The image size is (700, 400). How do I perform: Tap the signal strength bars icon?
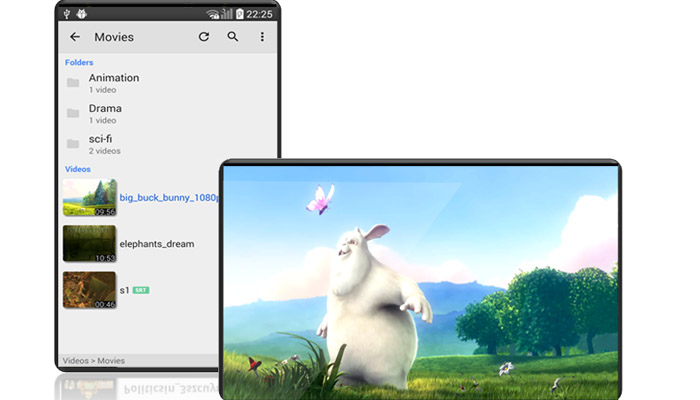pos(227,14)
